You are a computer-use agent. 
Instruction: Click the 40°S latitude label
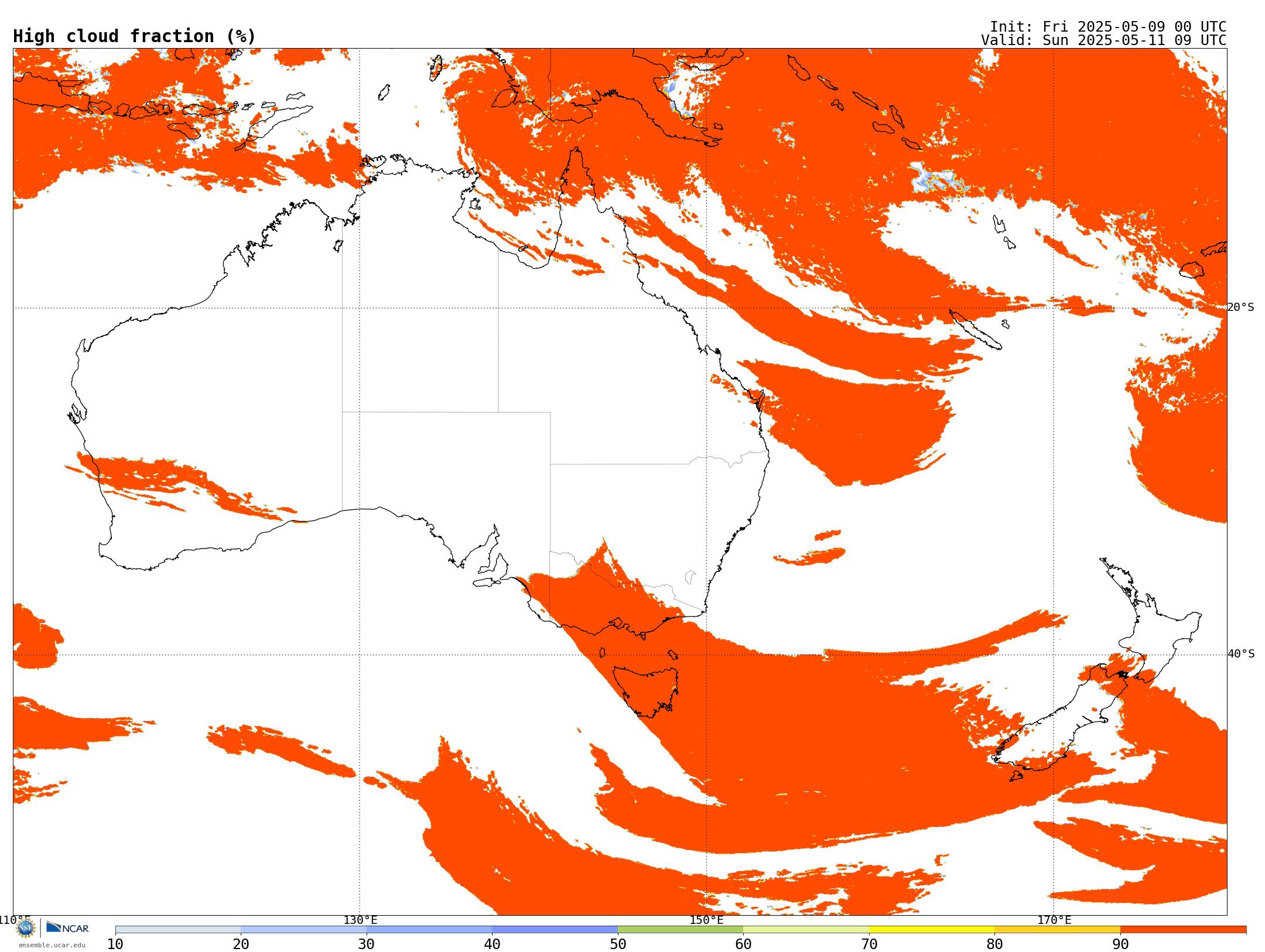[1241, 654]
